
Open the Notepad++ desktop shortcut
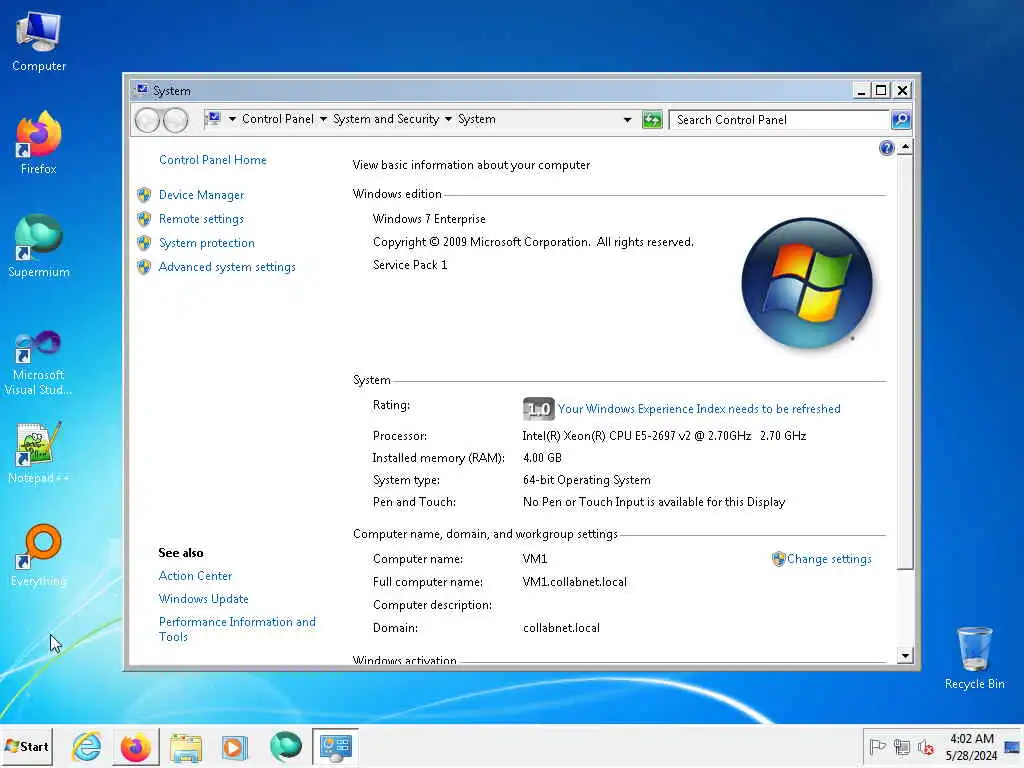tap(39, 453)
